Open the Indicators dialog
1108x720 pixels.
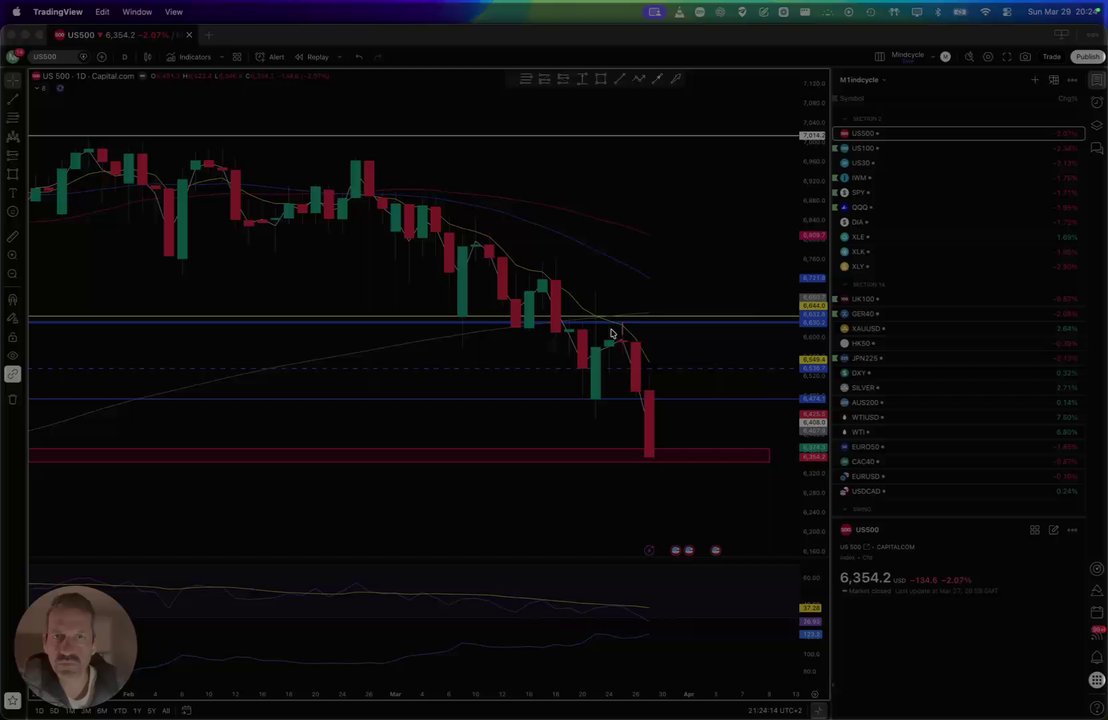189,57
